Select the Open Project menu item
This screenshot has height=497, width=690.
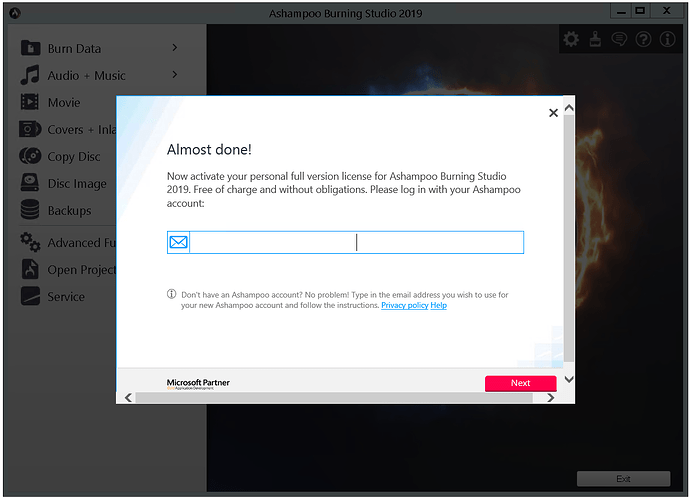click(80, 270)
